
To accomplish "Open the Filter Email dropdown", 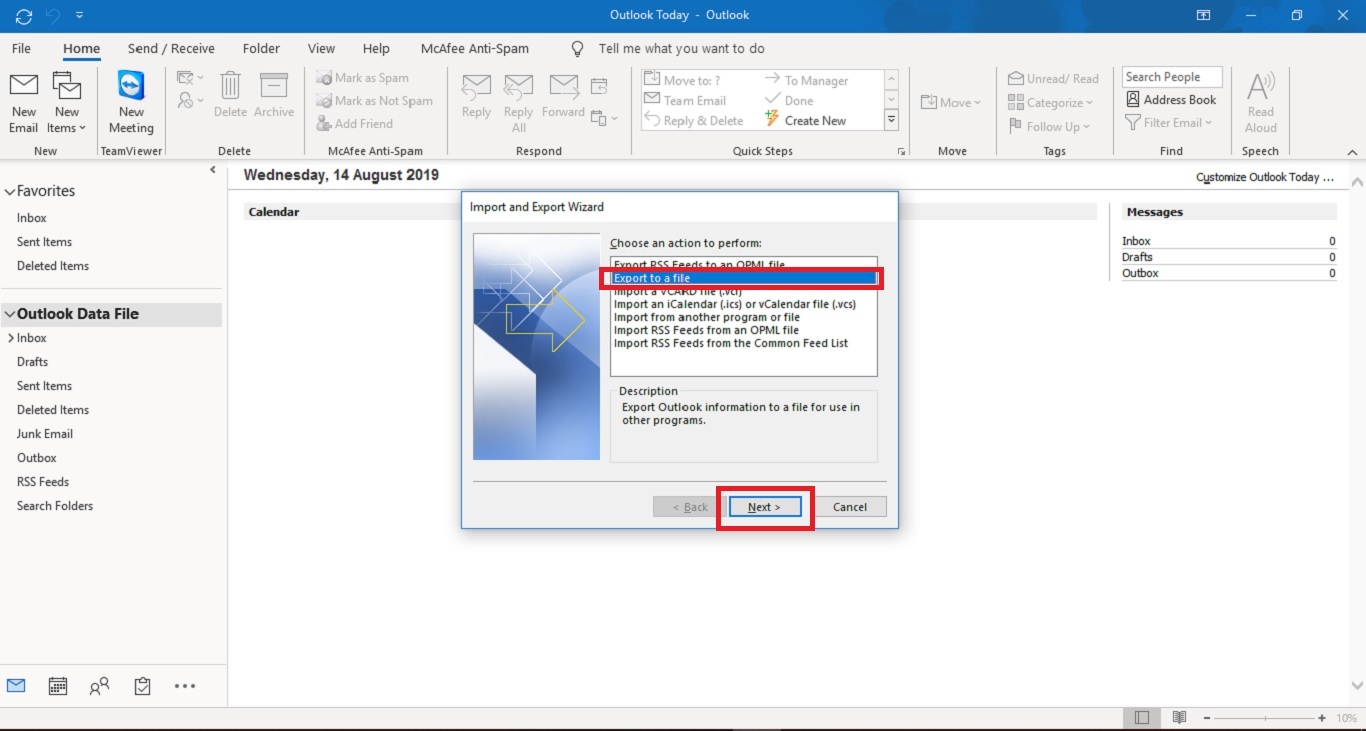I will (x=1168, y=123).
